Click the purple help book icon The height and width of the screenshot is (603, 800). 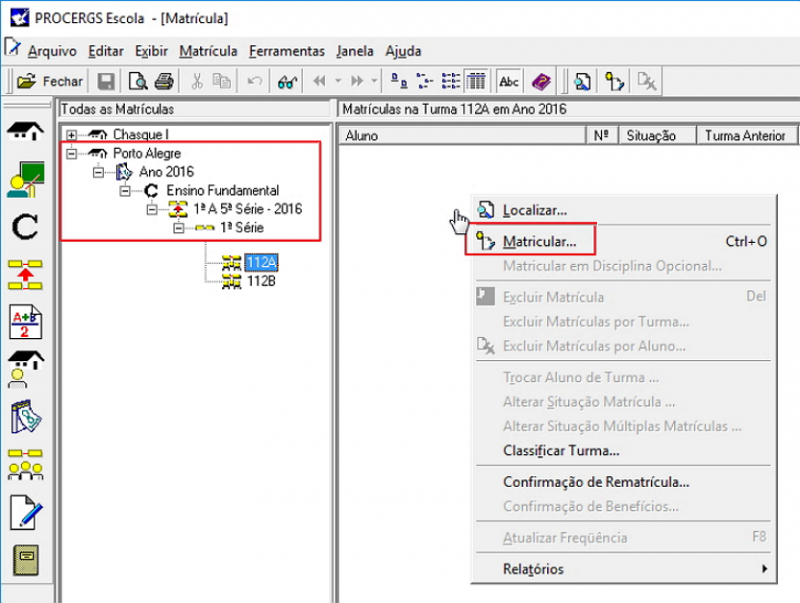tap(541, 81)
